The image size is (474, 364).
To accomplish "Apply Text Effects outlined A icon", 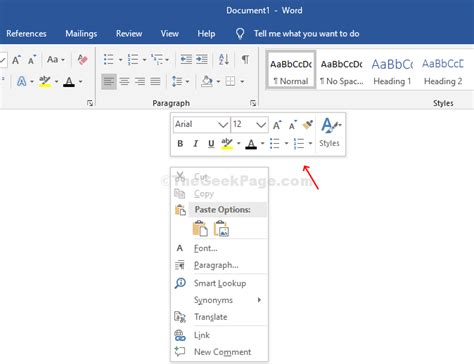I will [21, 81].
